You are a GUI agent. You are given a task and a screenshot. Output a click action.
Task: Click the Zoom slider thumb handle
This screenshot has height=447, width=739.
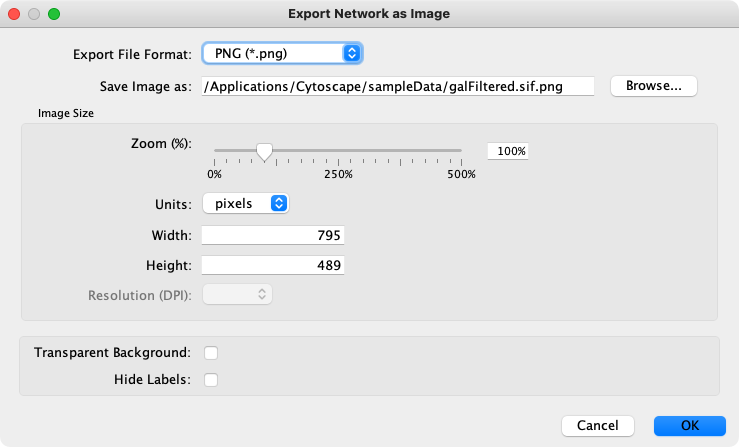point(264,151)
